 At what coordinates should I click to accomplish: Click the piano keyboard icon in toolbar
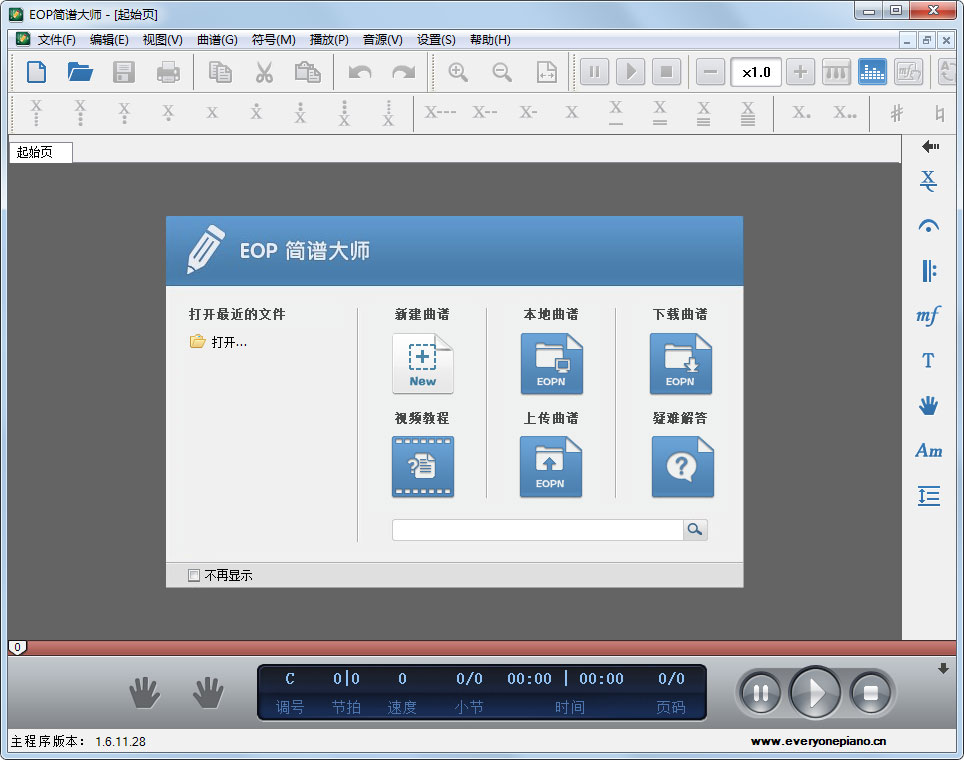[836, 72]
